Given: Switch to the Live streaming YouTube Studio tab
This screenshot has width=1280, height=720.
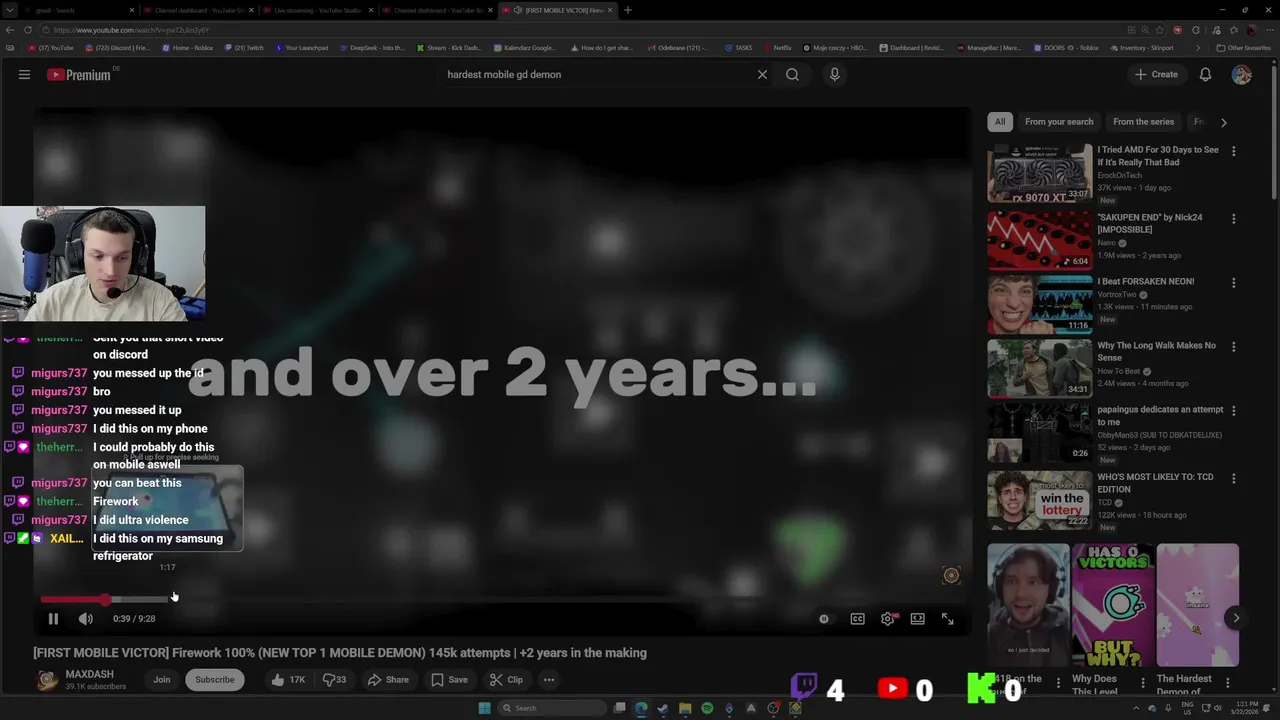Looking at the screenshot, I should [318, 10].
